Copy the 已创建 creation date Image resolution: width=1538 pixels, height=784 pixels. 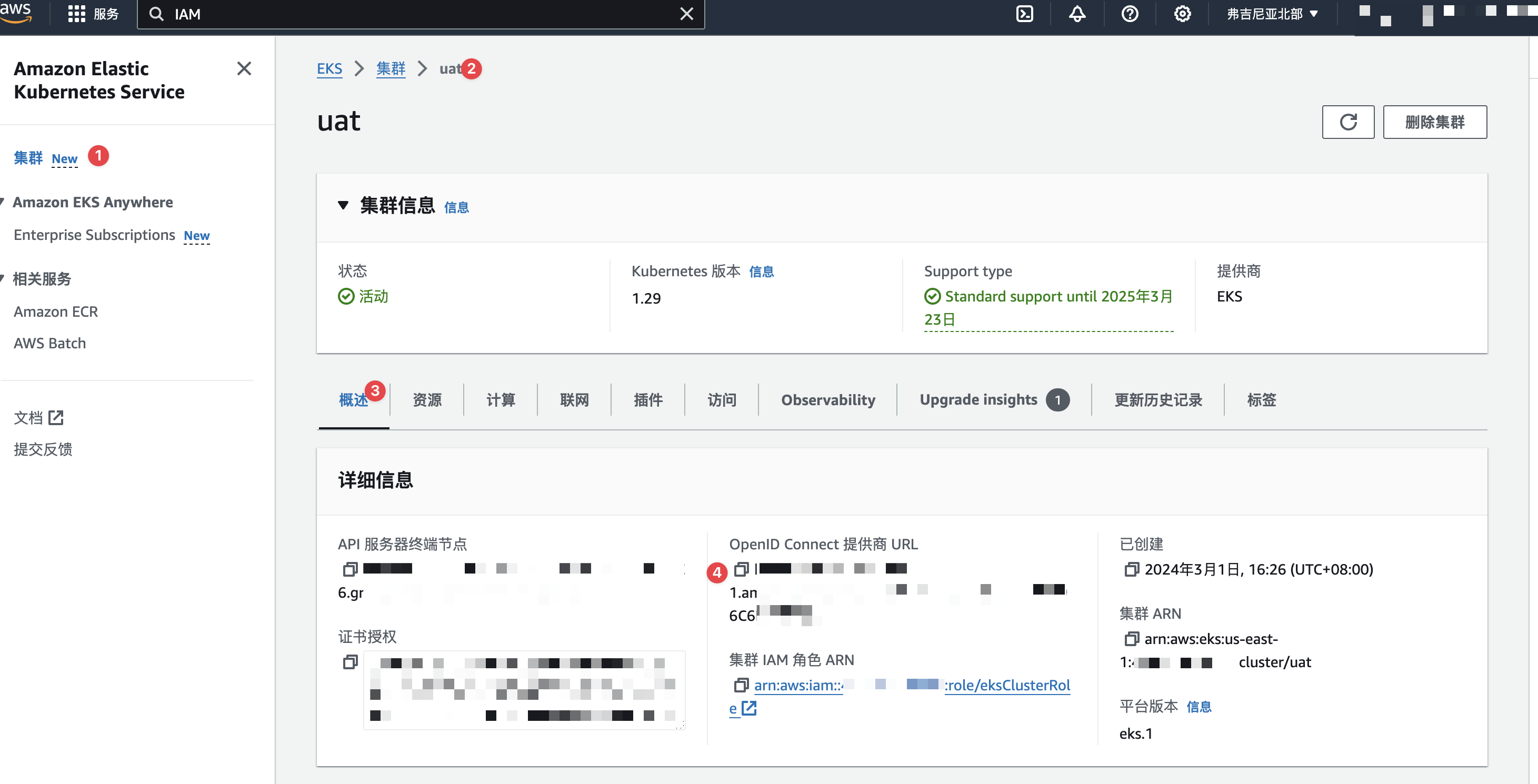point(1132,569)
